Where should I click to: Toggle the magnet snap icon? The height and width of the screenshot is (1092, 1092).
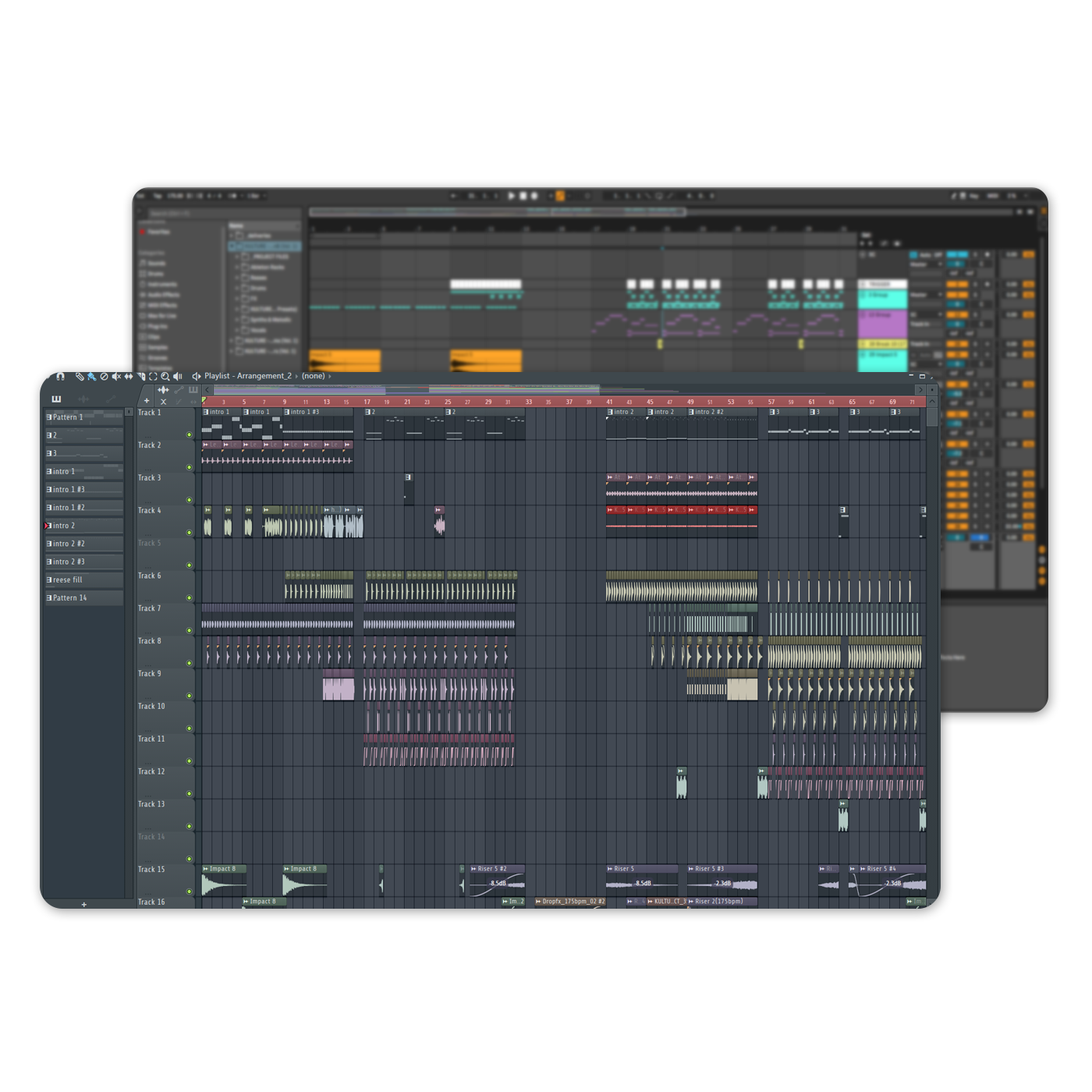coord(60,377)
